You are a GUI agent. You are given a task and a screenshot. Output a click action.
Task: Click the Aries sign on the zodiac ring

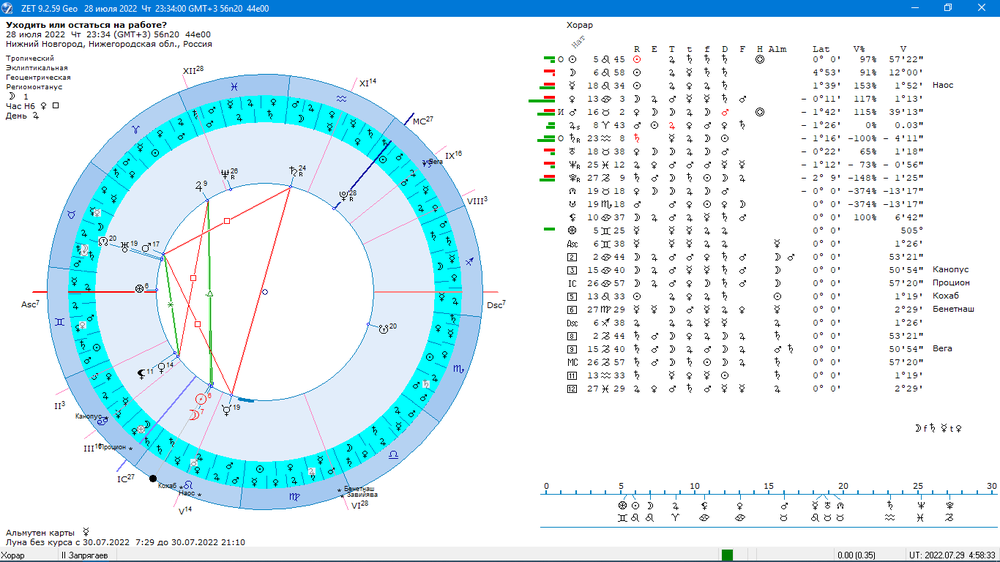(136, 129)
